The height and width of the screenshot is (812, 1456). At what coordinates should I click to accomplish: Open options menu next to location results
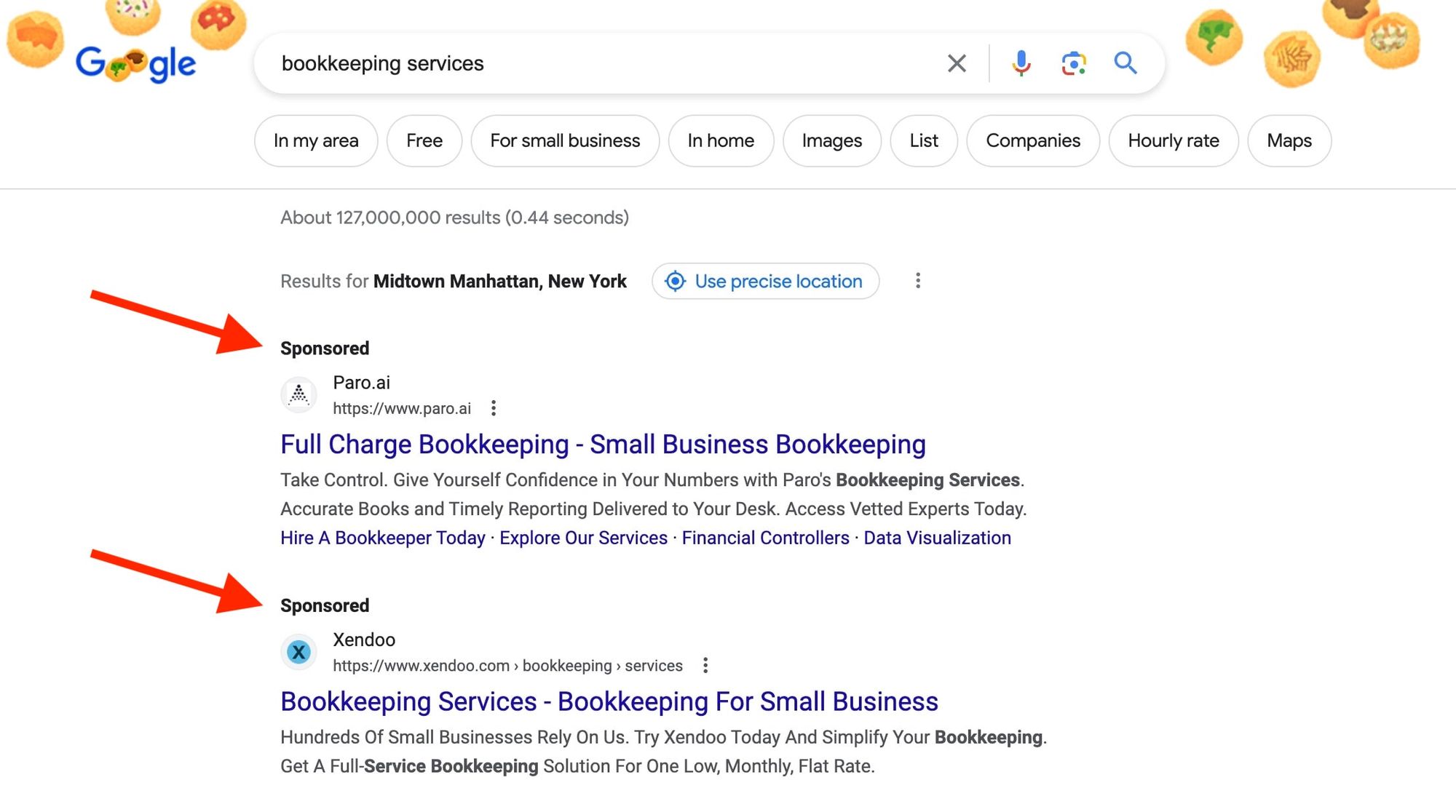point(918,281)
